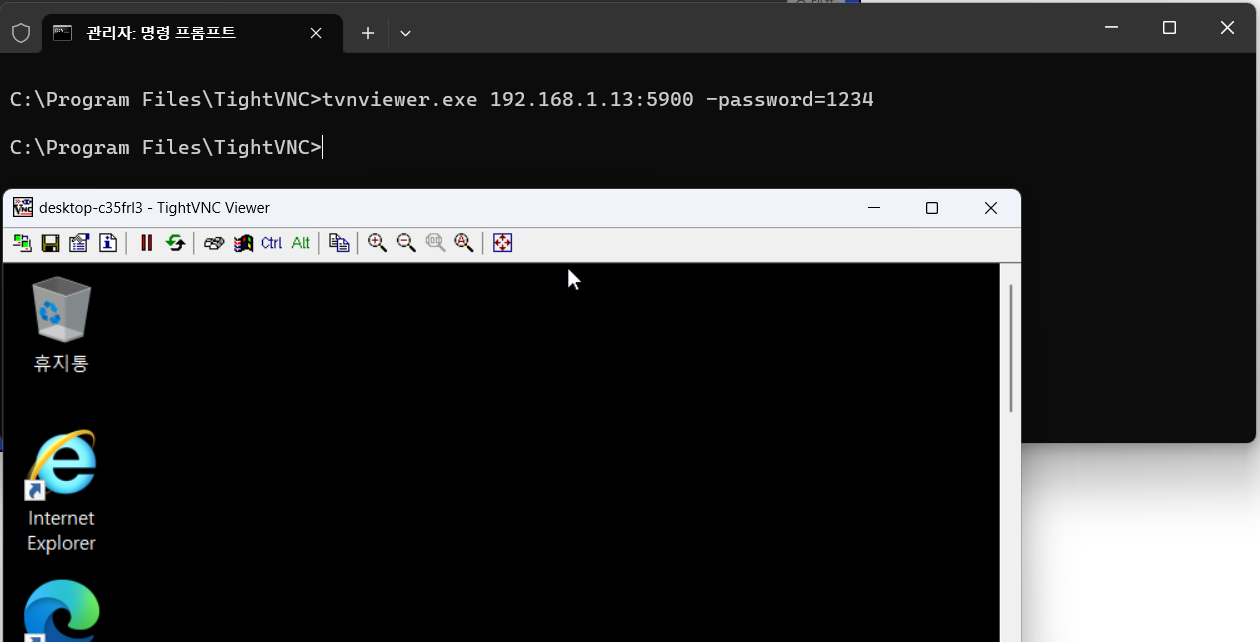Request full screen refresh

coord(175,243)
